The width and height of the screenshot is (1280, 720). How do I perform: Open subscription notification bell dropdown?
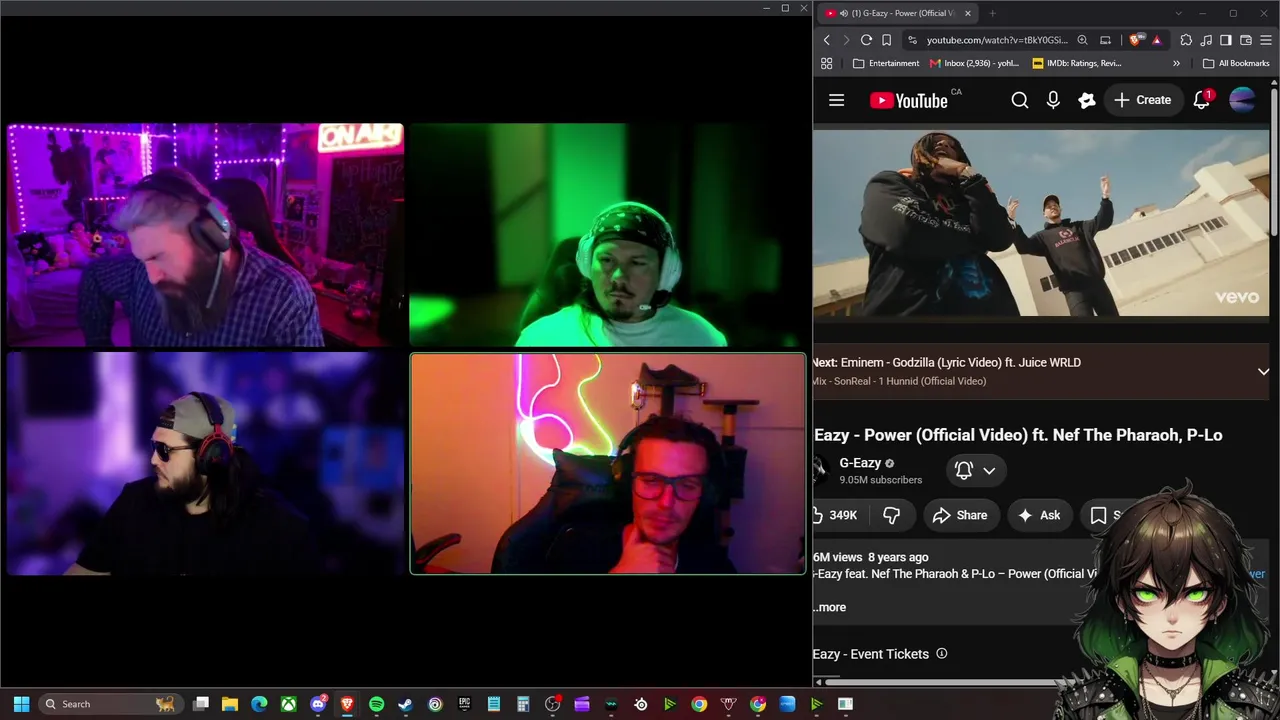tap(975, 470)
